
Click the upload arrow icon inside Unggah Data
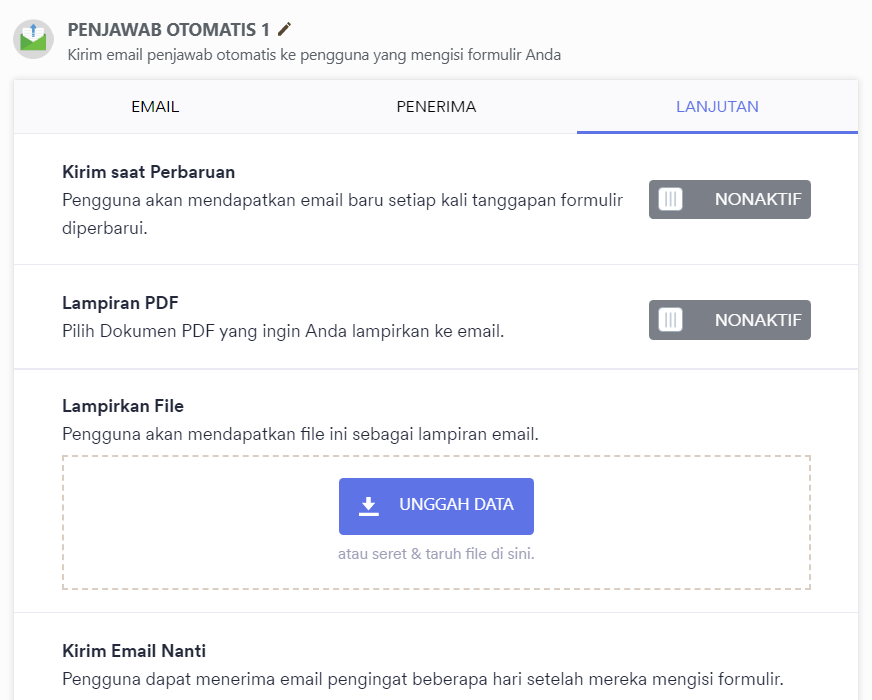[369, 506]
